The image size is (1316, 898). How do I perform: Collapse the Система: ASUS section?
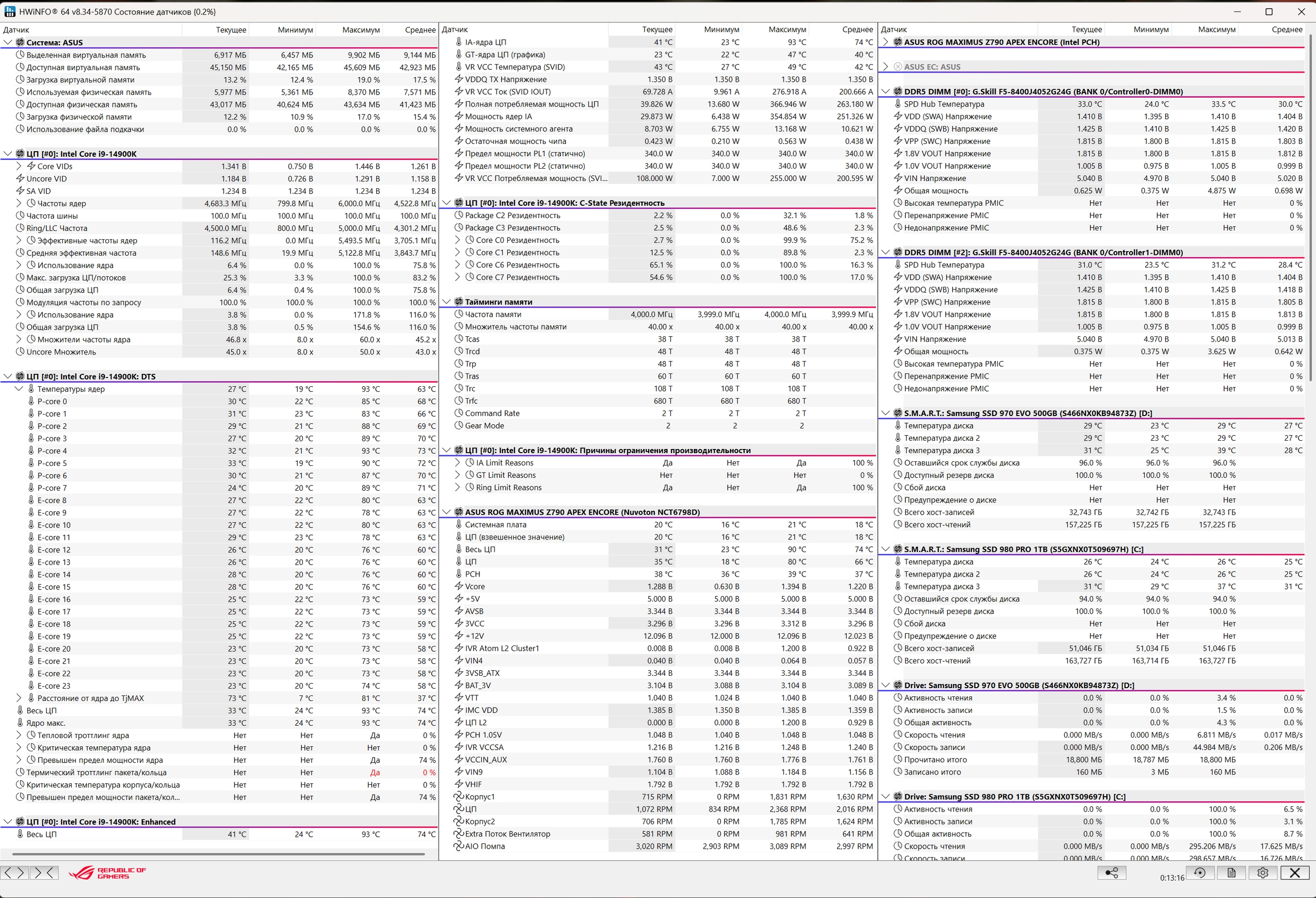[x=7, y=43]
